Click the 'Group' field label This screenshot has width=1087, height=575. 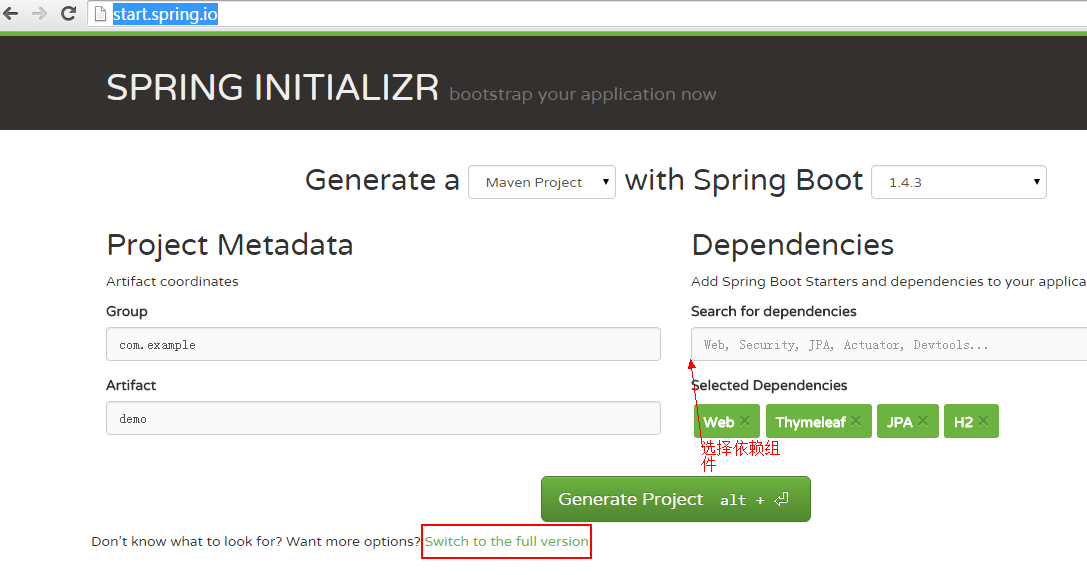pos(127,311)
